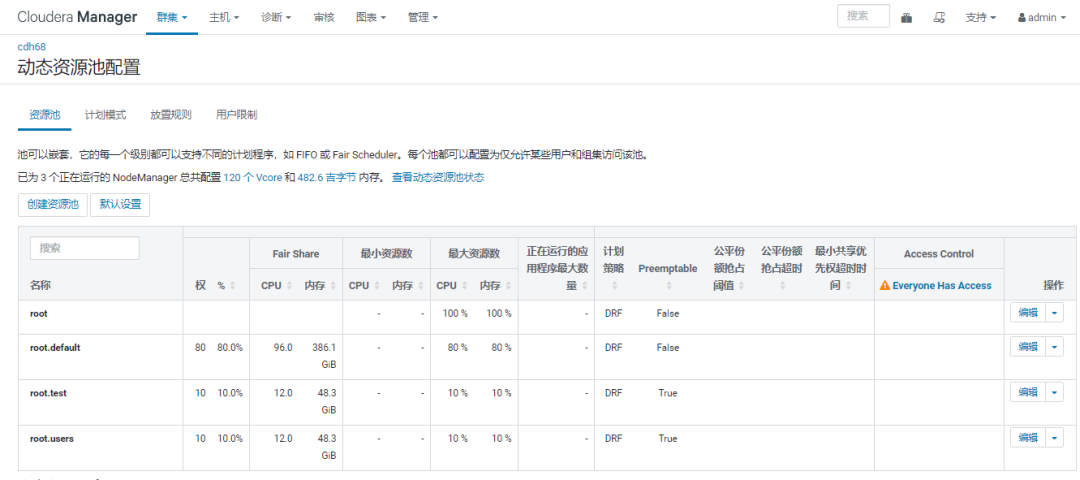This screenshot has height=480, width=1080.
Task: Focus the pool name 搜索 filter field
Action: point(85,249)
